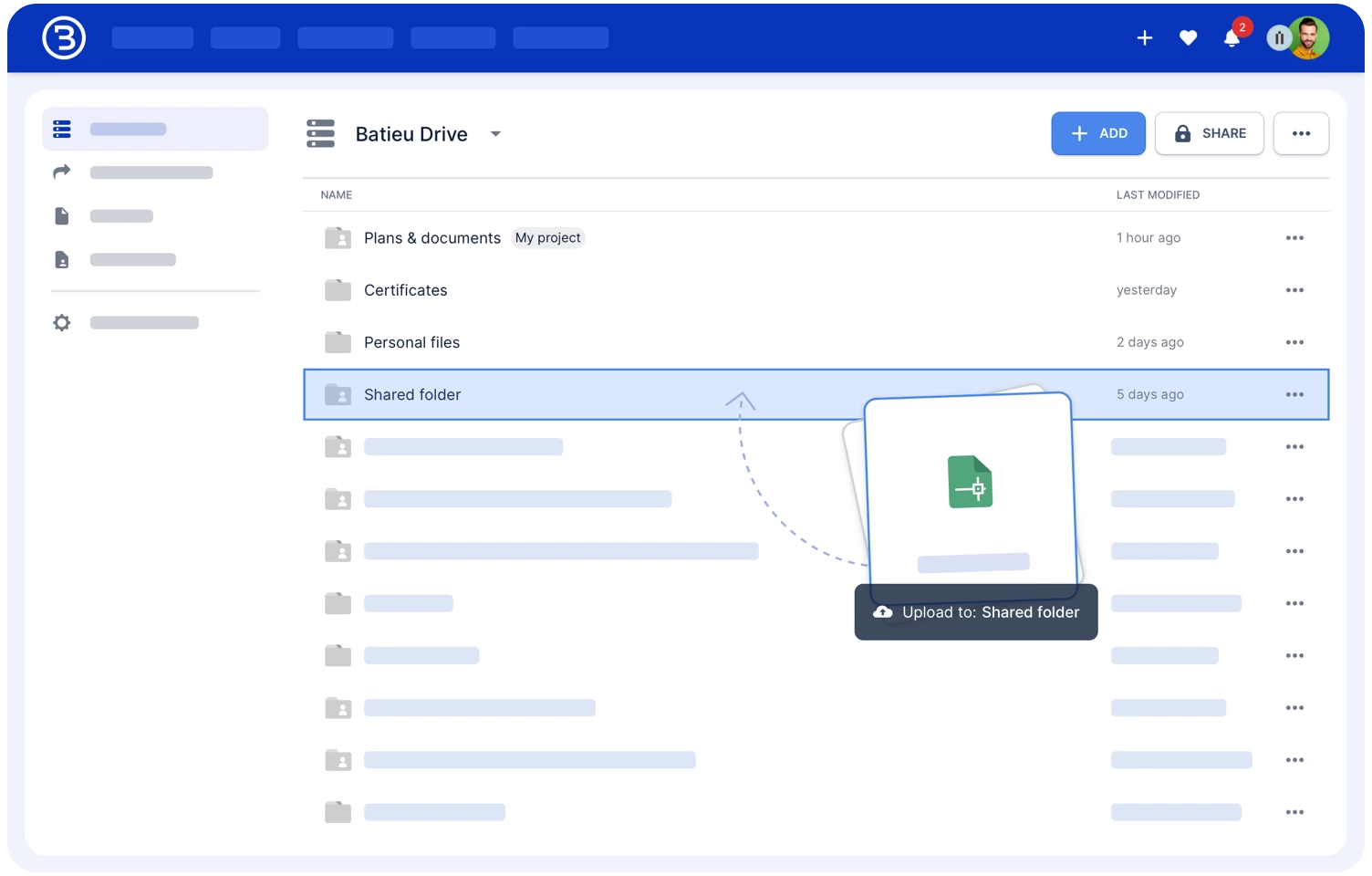Image resolution: width=1372 pixels, height=876 pixels.
Task: Sort by the NAME column header
Action: [337, 195]
